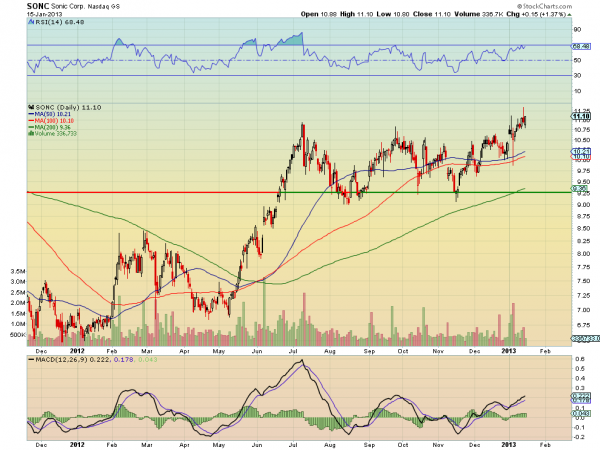
Task: Click the -0.2 label on the MACD axis
Action: pos(579,437)
